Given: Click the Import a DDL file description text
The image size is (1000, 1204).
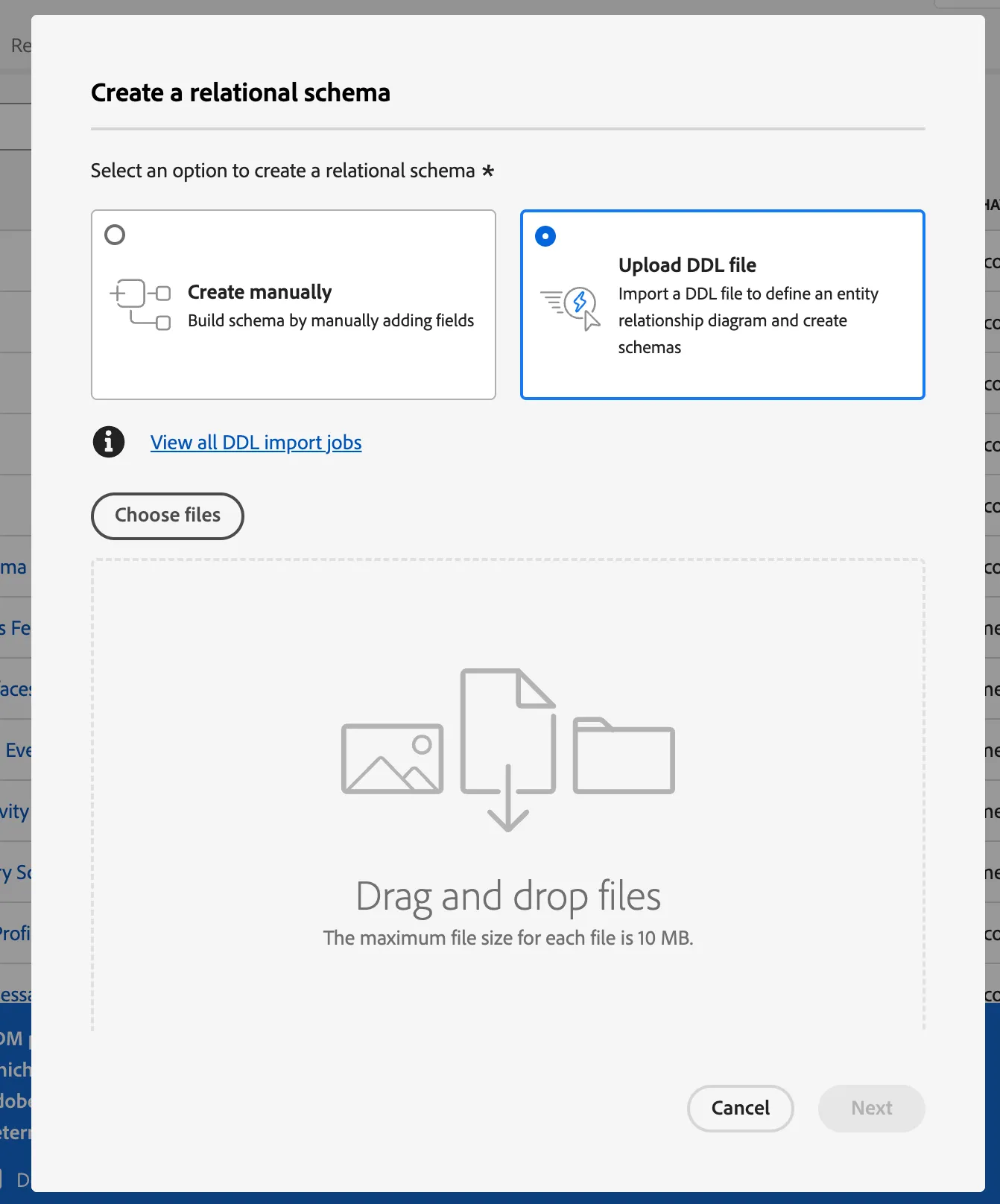Looking at the screenshot, I should click(748, 320).
